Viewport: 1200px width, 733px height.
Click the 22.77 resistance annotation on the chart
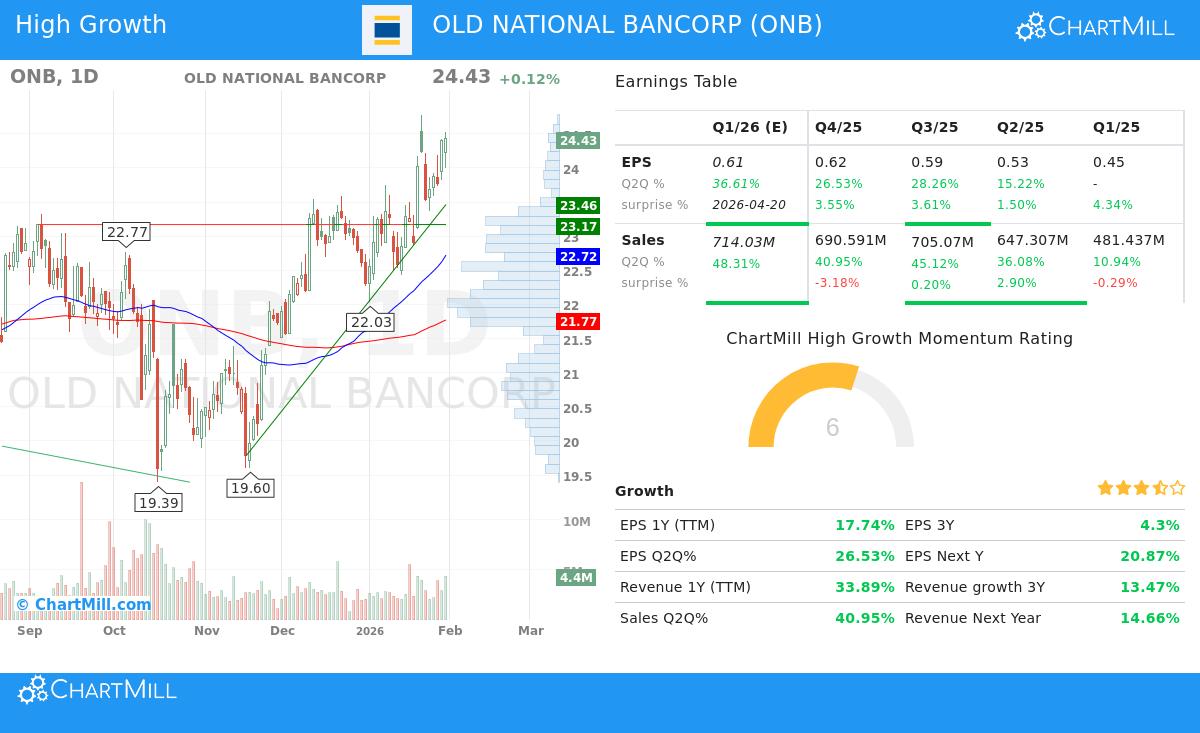click(x=126, y=232)
